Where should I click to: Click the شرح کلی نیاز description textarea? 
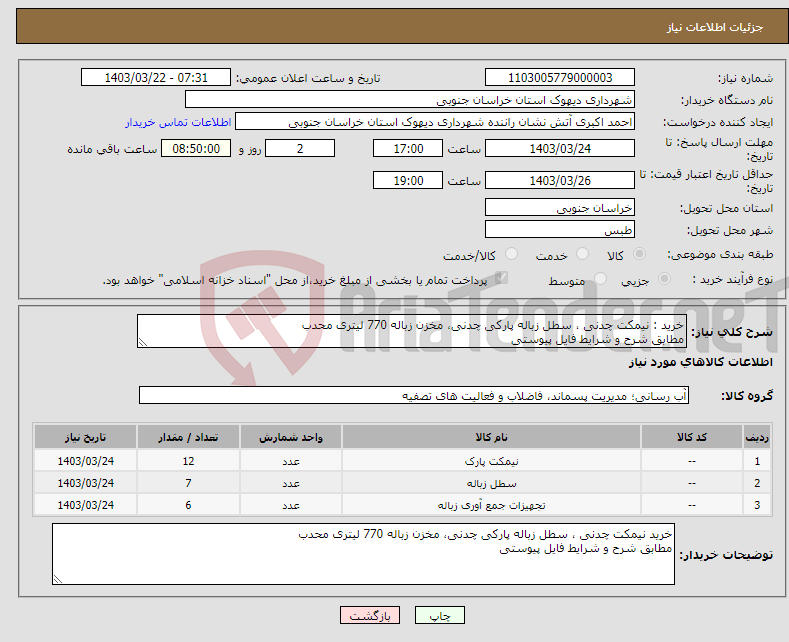412,331
